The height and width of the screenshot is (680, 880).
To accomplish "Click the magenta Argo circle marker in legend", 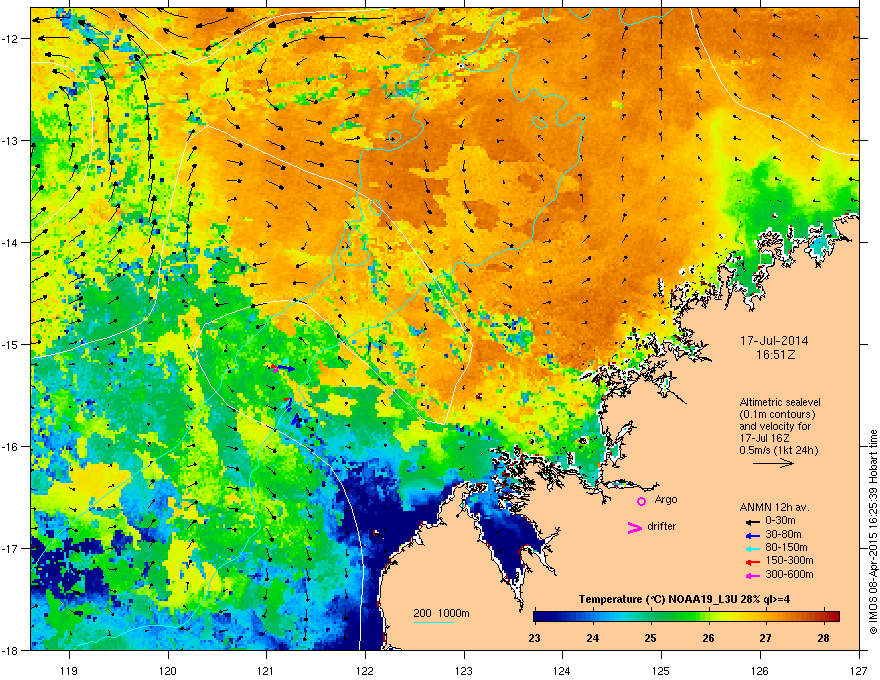I will coord(641,501).
